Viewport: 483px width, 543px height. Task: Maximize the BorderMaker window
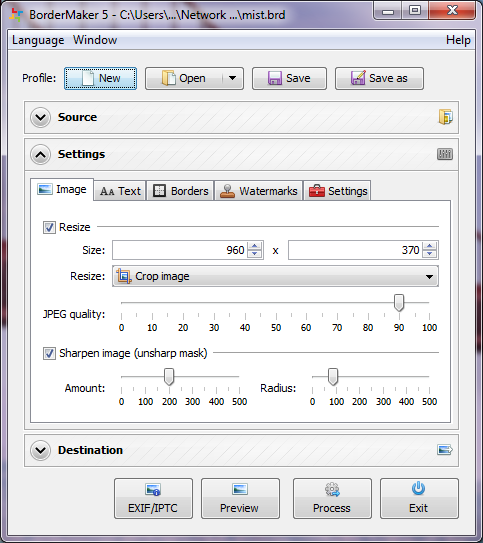pyautogui.click(x=415, y=11)
